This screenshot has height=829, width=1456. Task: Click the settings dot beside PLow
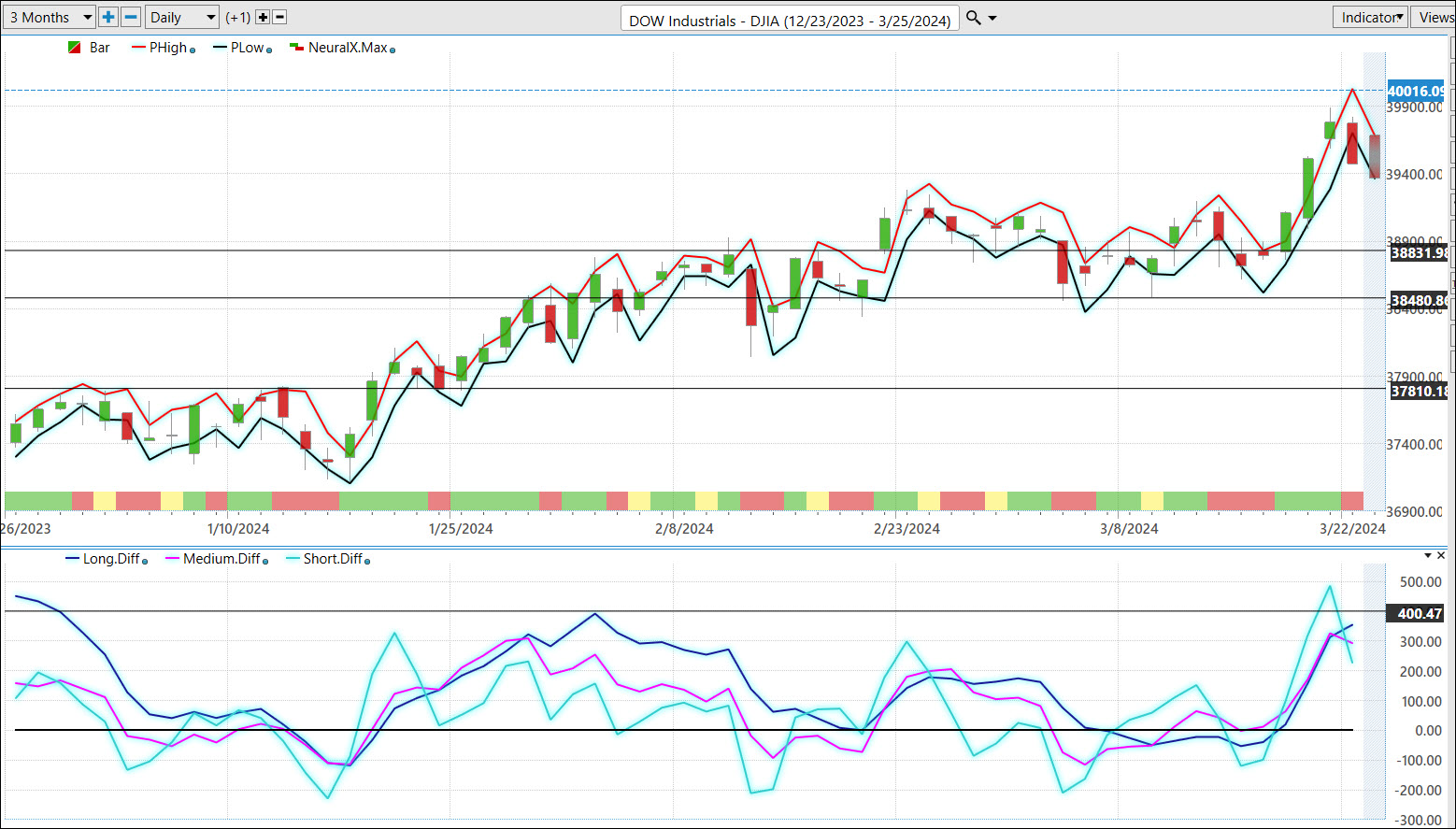269,50
